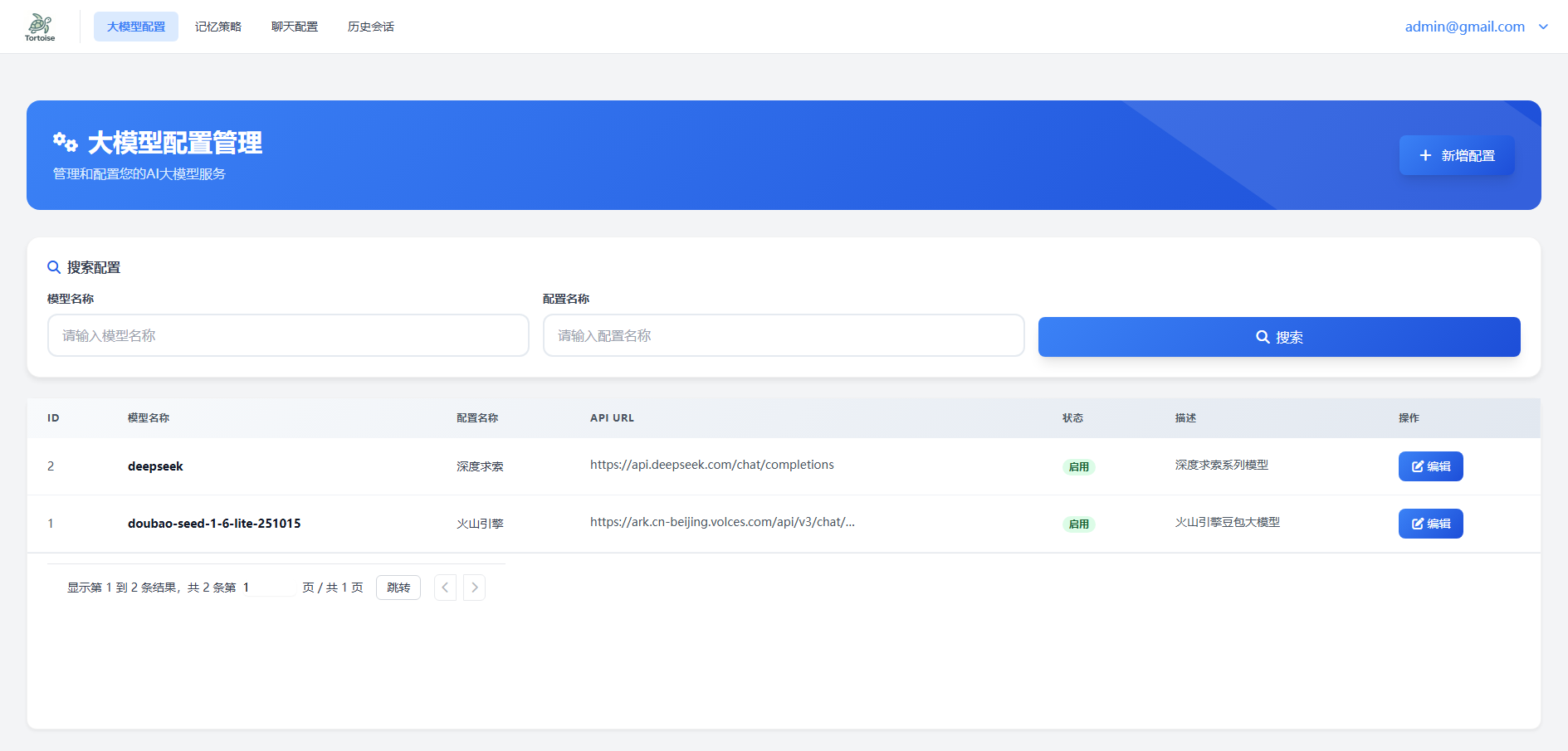Viewport: 1568px width, 751px height.
Task: Click the 操作 column header
Action: [1409, 418]
